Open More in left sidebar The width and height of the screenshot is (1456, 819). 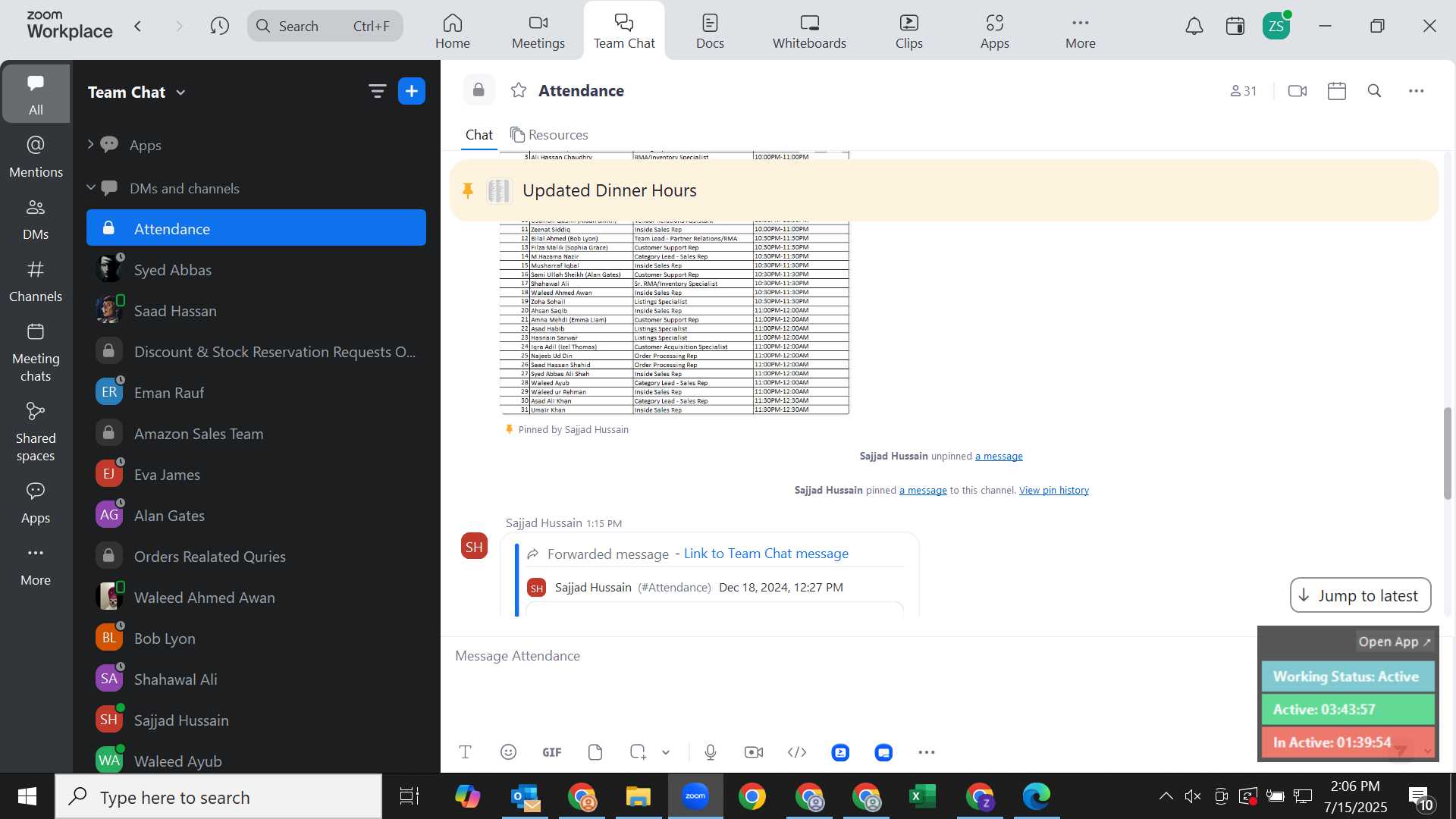36,565
